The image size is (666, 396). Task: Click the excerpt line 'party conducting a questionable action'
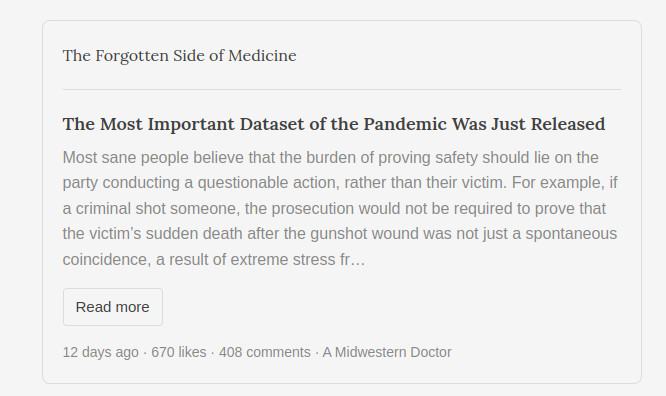(340, 183)
